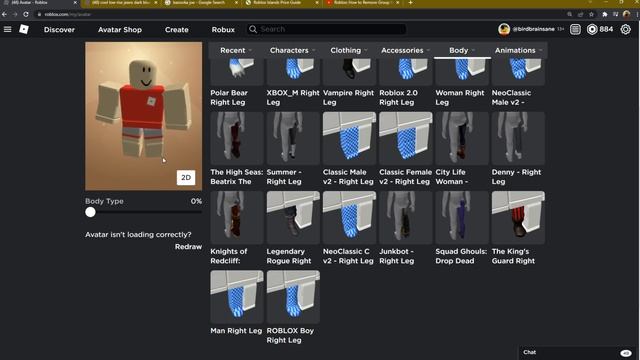Expand the Characters dropdown tab

[x=293, y=50]
